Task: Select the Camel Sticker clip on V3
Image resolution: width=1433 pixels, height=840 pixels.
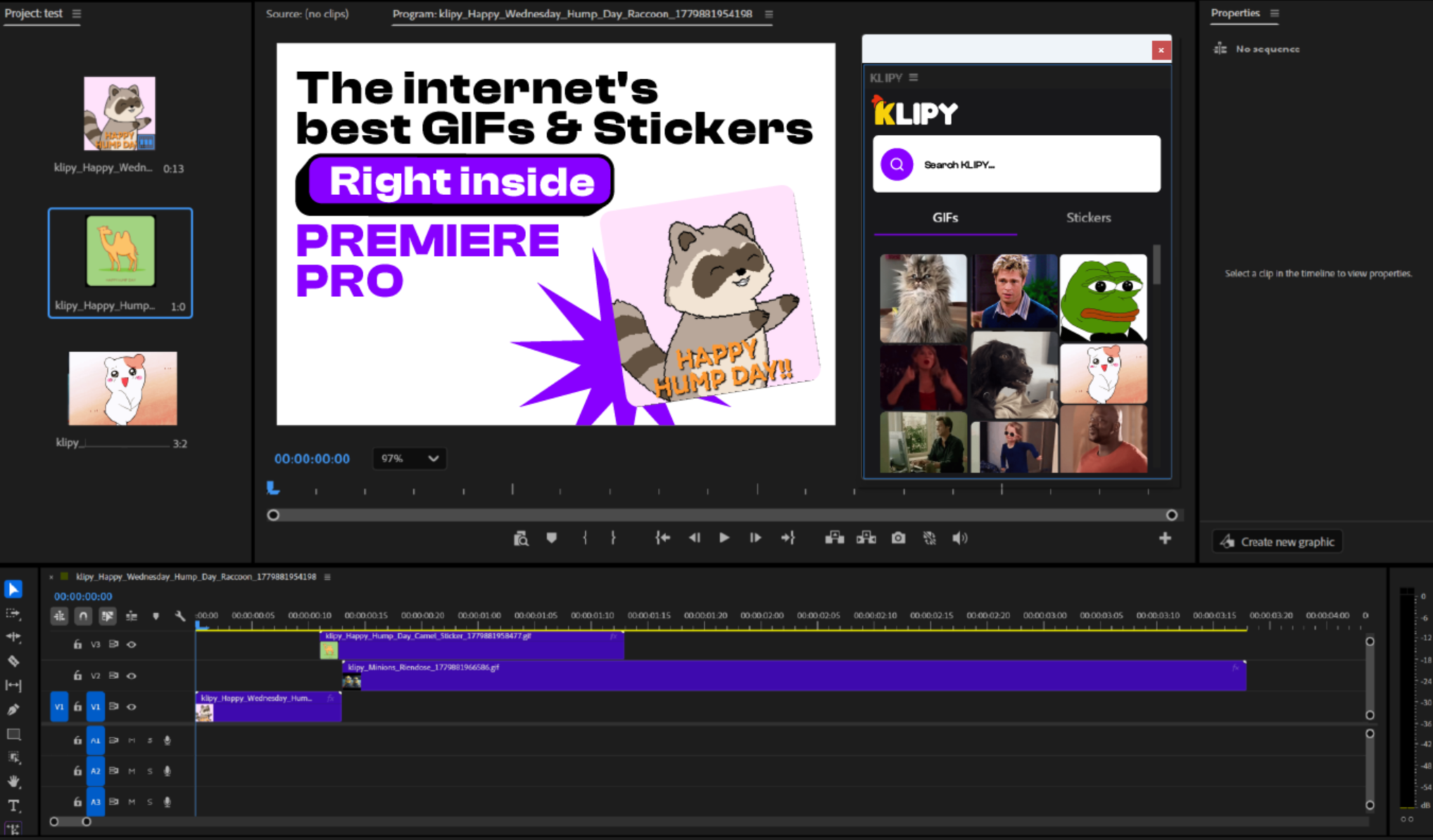Action: [472, 644]
